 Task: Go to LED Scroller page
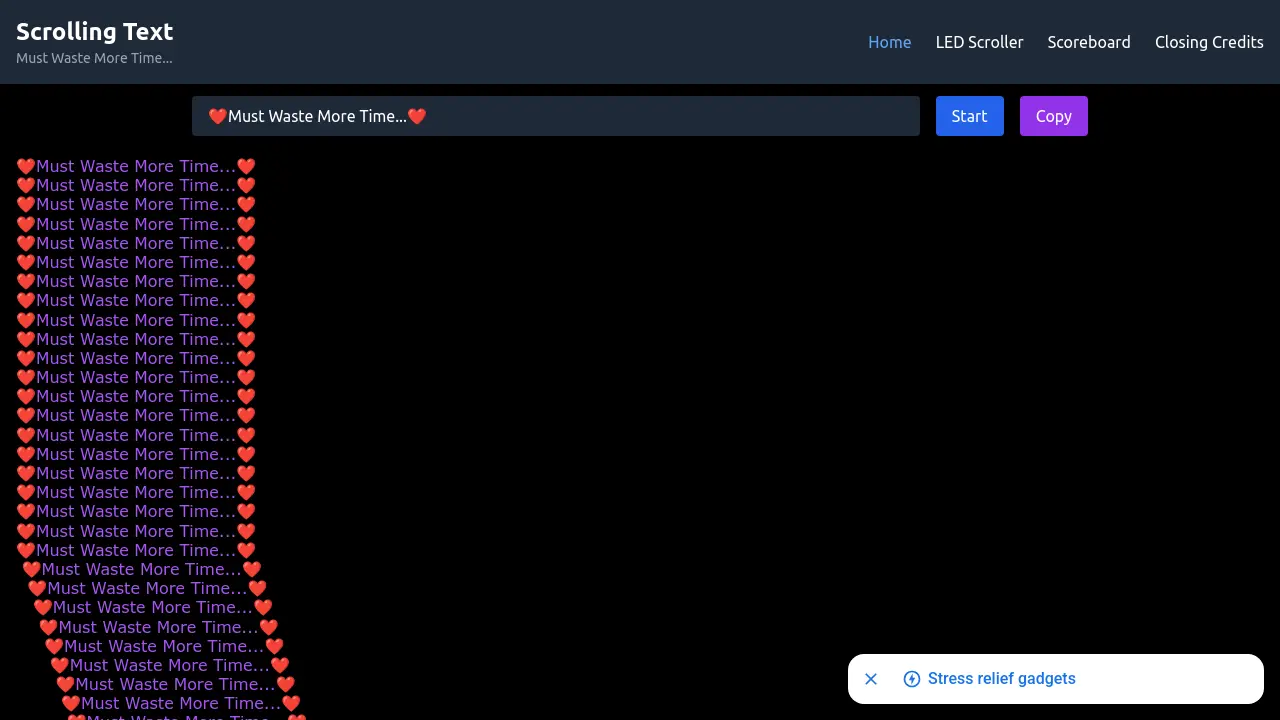point(979,42)
